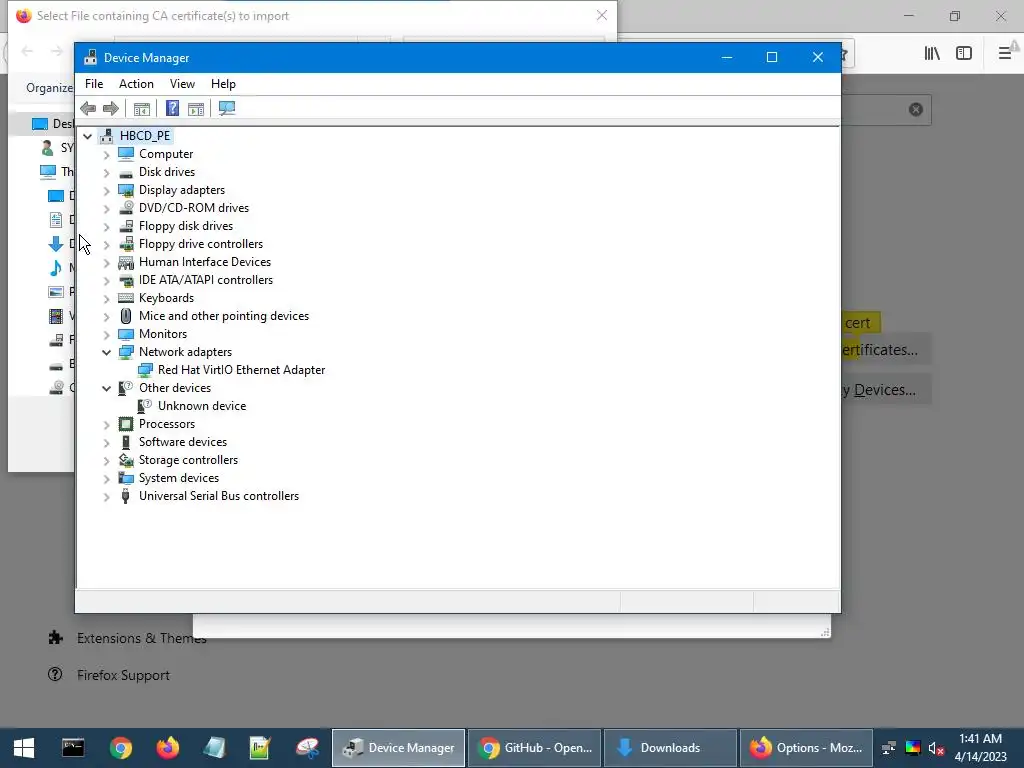The image size is (1024, 768).
Task: Expand Floppy drive controllers chevron
Action: 106,245
